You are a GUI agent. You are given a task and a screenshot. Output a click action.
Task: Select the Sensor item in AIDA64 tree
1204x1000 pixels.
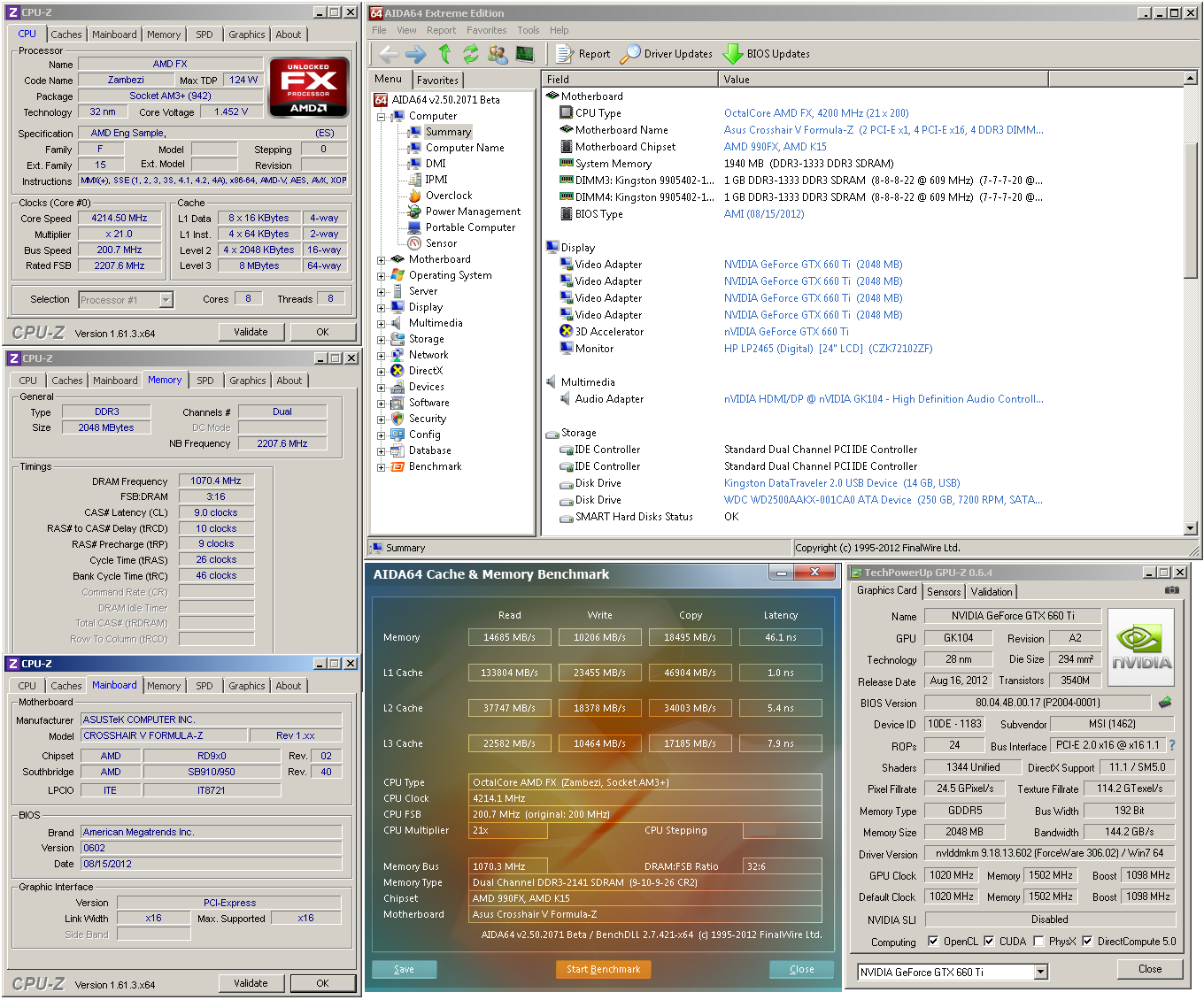[441, 243]
